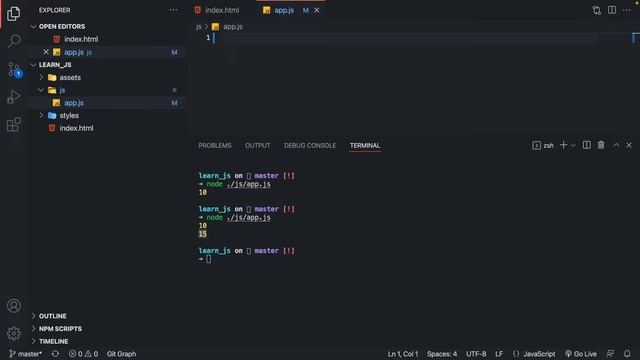Collapse the js folder
The image size is (640, 360).
(x=62, y=90)
